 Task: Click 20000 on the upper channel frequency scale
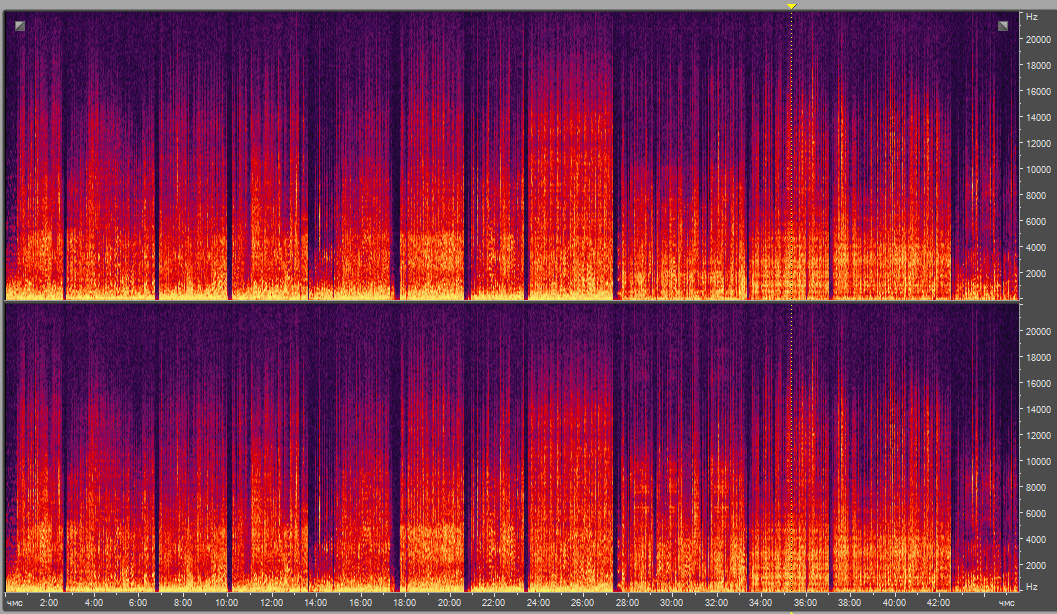click(1035, 39)
